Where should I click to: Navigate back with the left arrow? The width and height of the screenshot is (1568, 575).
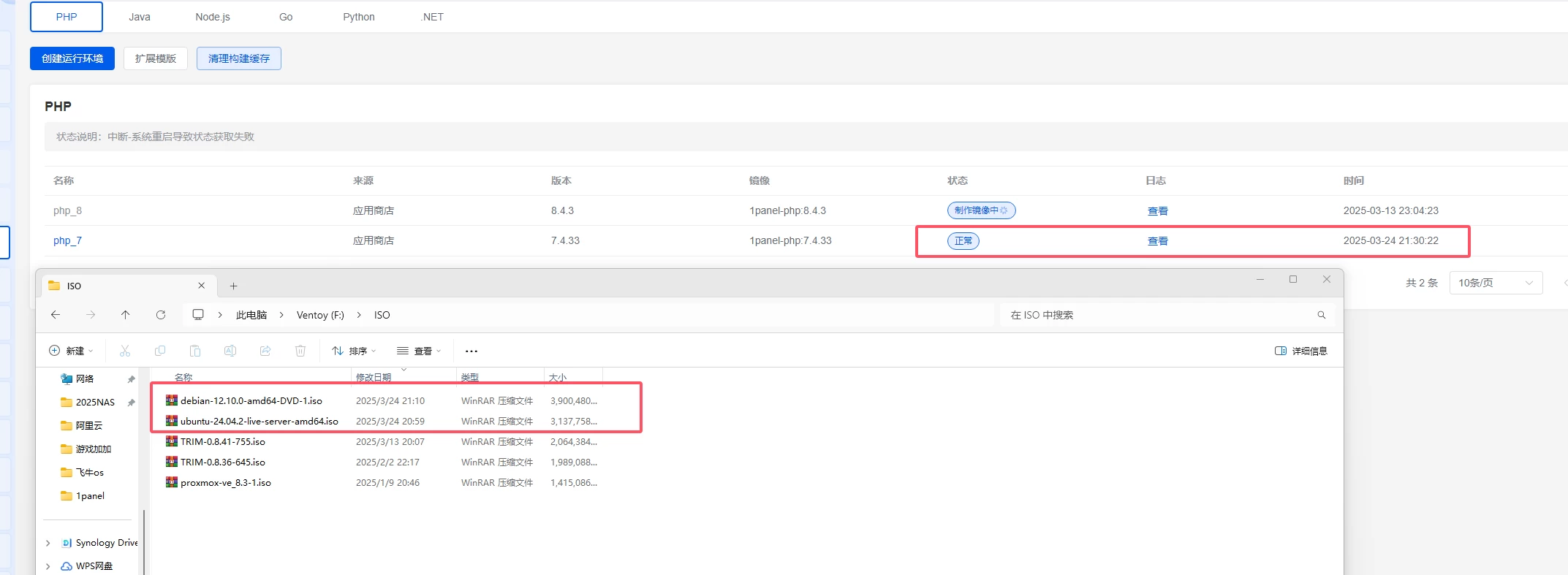point(56,315)
